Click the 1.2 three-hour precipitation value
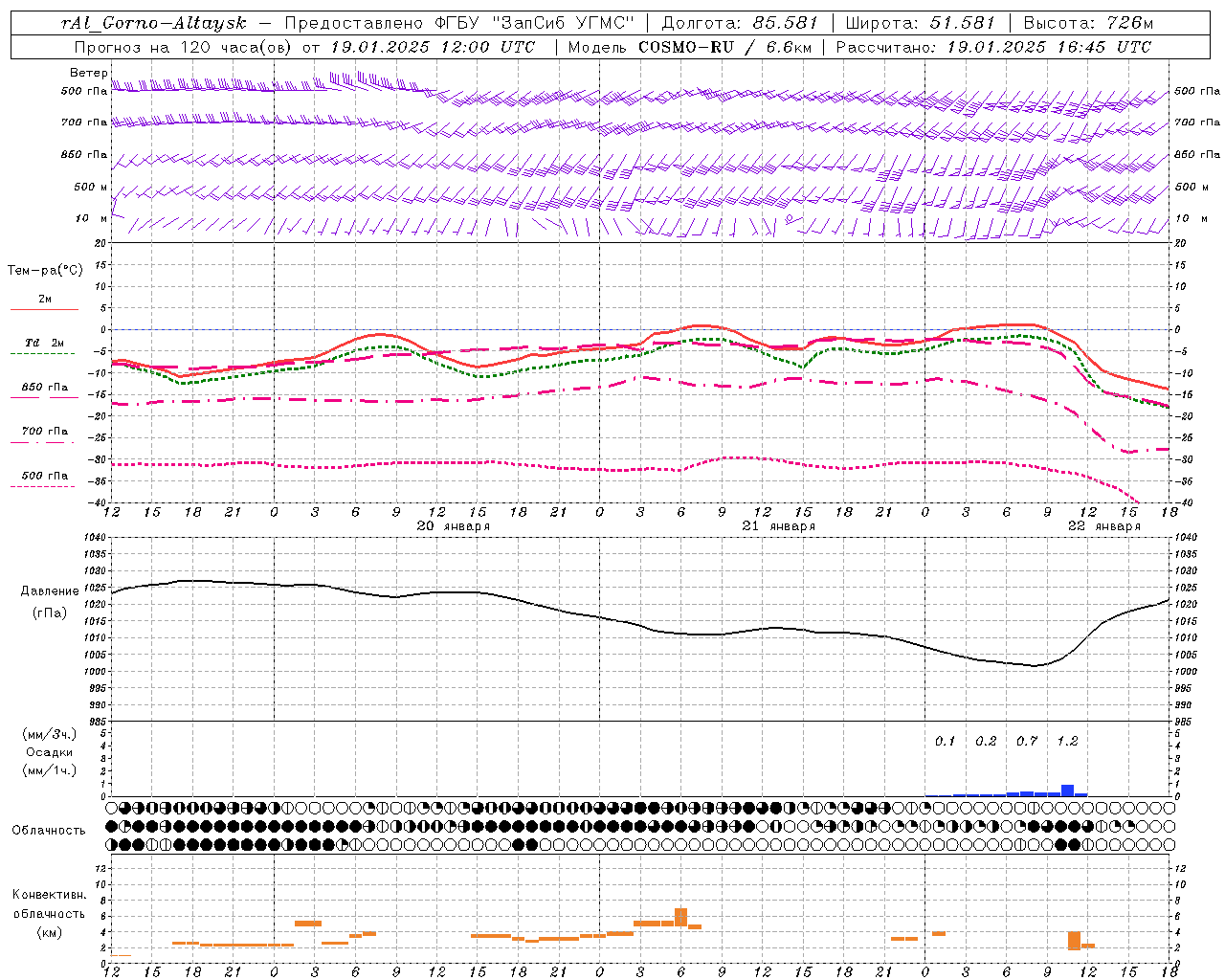This screenshot has height=980, width=1225. pyautogui.click(x=1067, y=741)
